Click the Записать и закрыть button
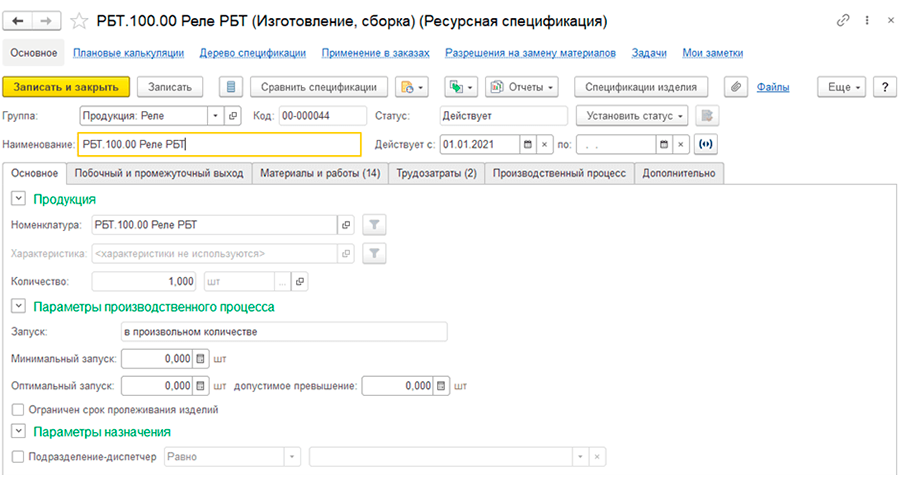 pyautogui.click(x=66, y=87)
